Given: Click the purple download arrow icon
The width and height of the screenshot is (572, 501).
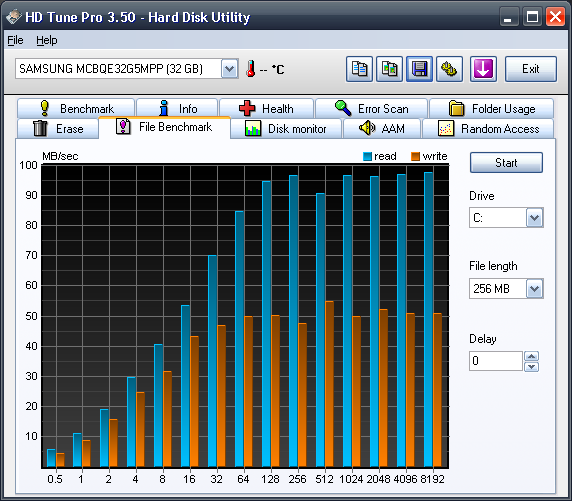Looking at the screenshot, I should click(x=483, y=69).
